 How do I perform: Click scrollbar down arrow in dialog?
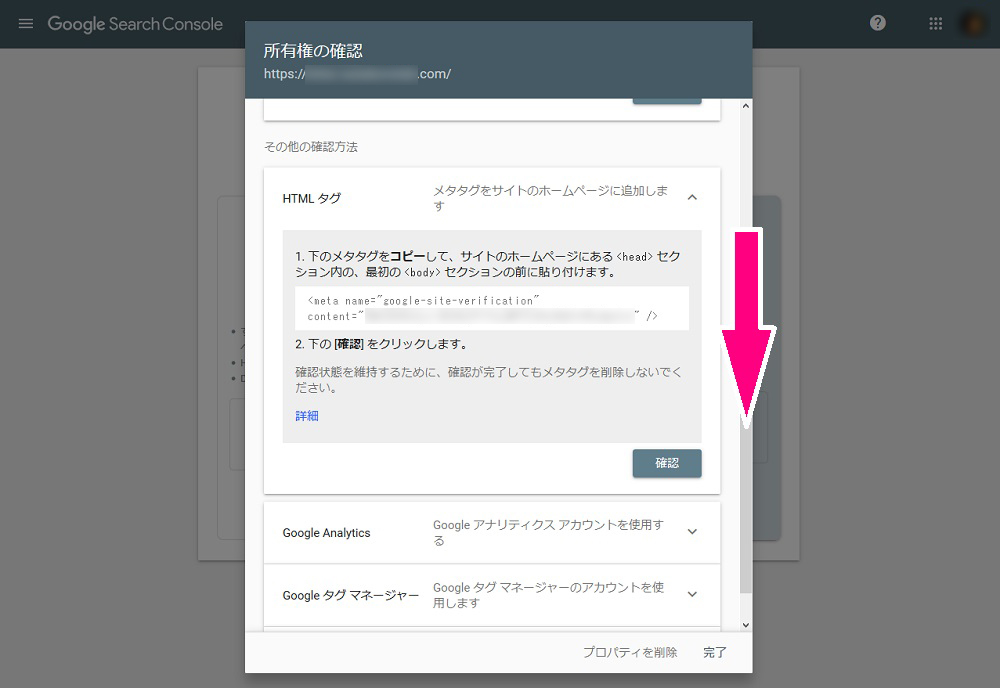tap(746, 626)
